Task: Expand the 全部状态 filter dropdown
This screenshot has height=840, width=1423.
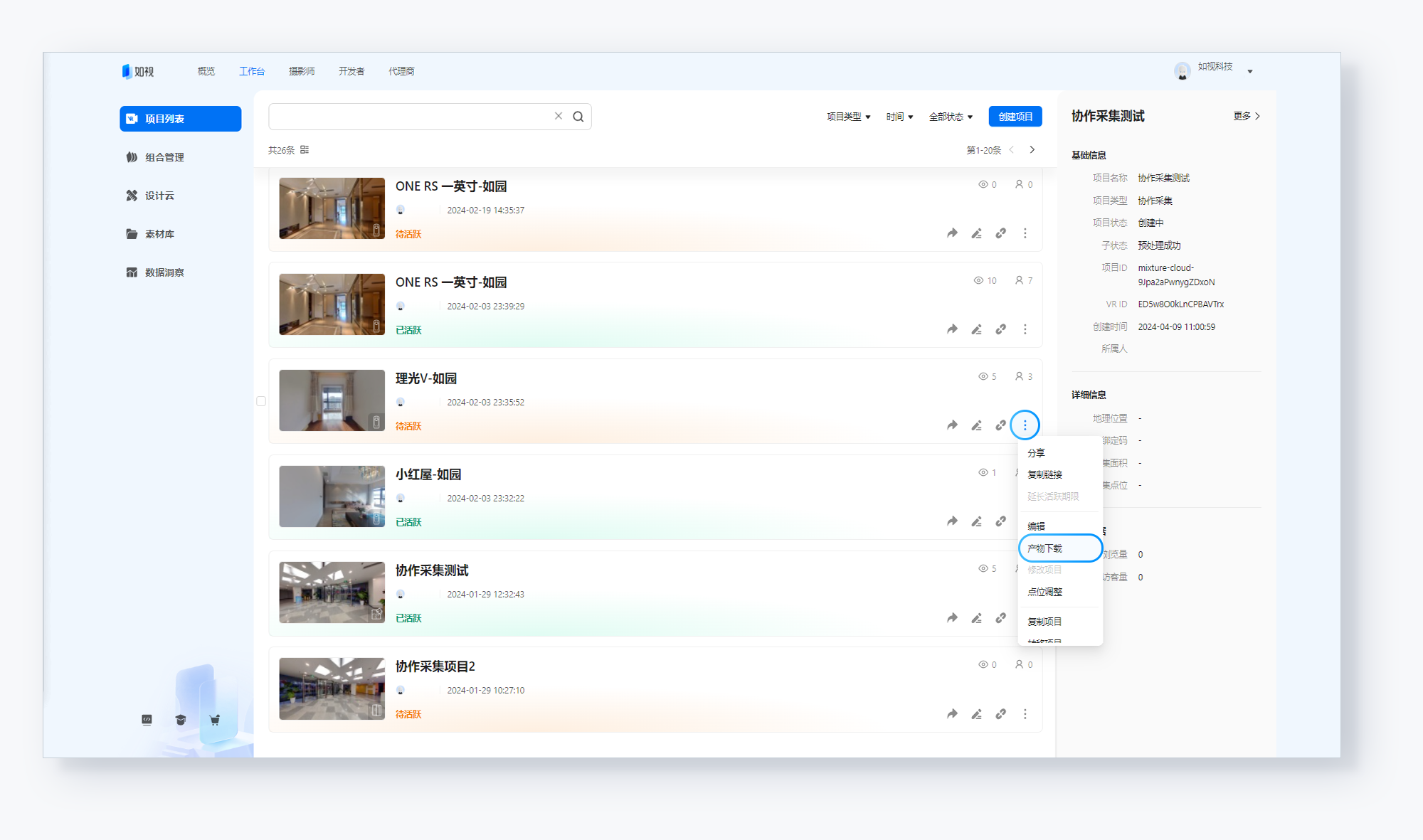Action: [x=951, y=117]
